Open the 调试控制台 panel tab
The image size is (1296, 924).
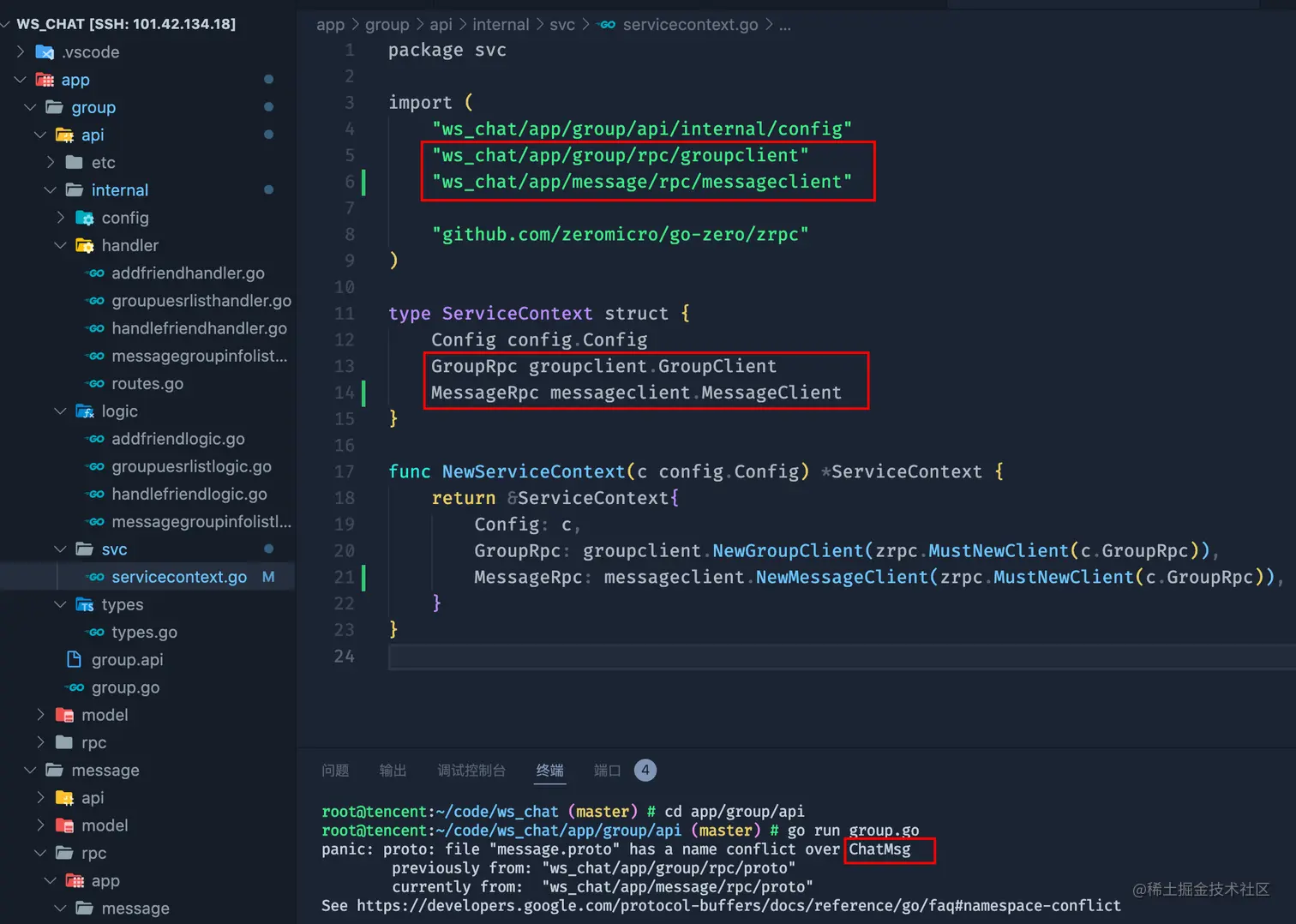(x=471, y=771)
